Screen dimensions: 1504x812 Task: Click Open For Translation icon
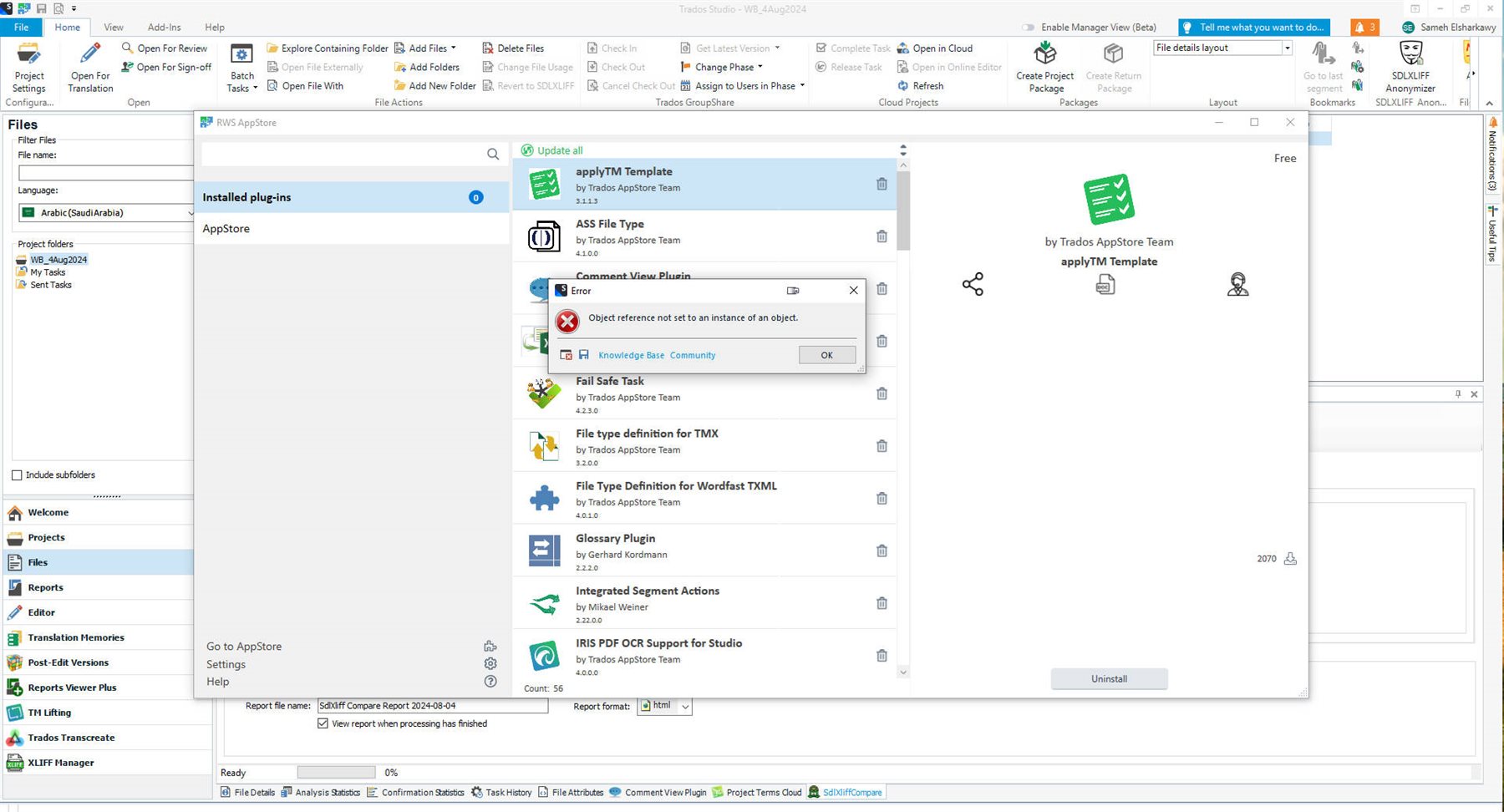(x=90, y=55)
